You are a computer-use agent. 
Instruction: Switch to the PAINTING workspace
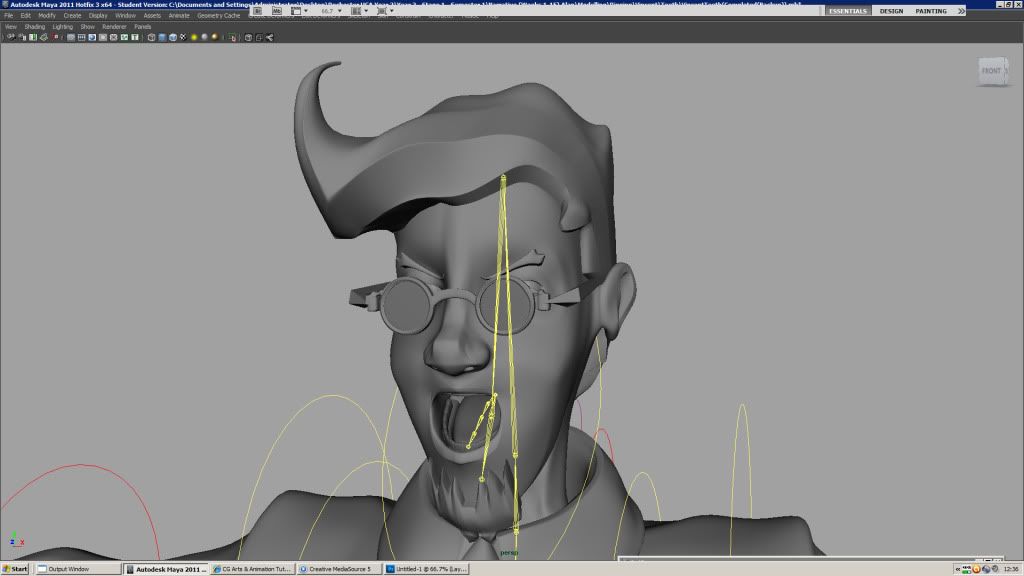(x=931, y=11)
